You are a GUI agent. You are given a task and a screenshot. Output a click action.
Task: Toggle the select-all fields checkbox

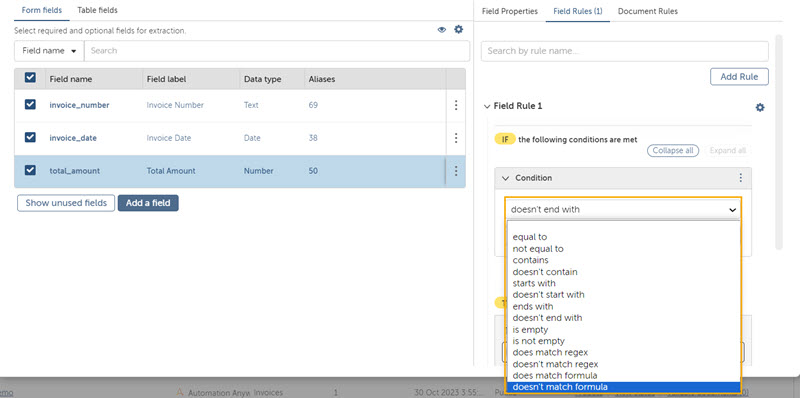[30, 78]
